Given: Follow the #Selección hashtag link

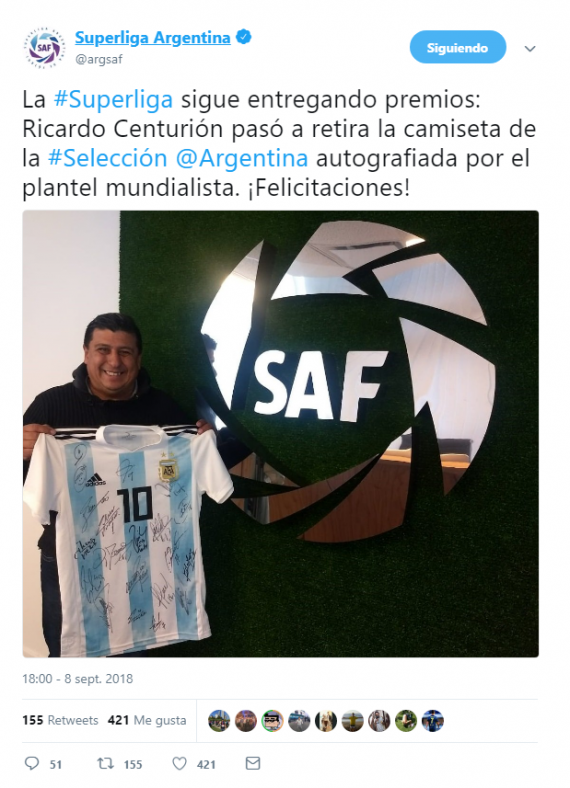Looking at the screenshot, I should (108, 158).
